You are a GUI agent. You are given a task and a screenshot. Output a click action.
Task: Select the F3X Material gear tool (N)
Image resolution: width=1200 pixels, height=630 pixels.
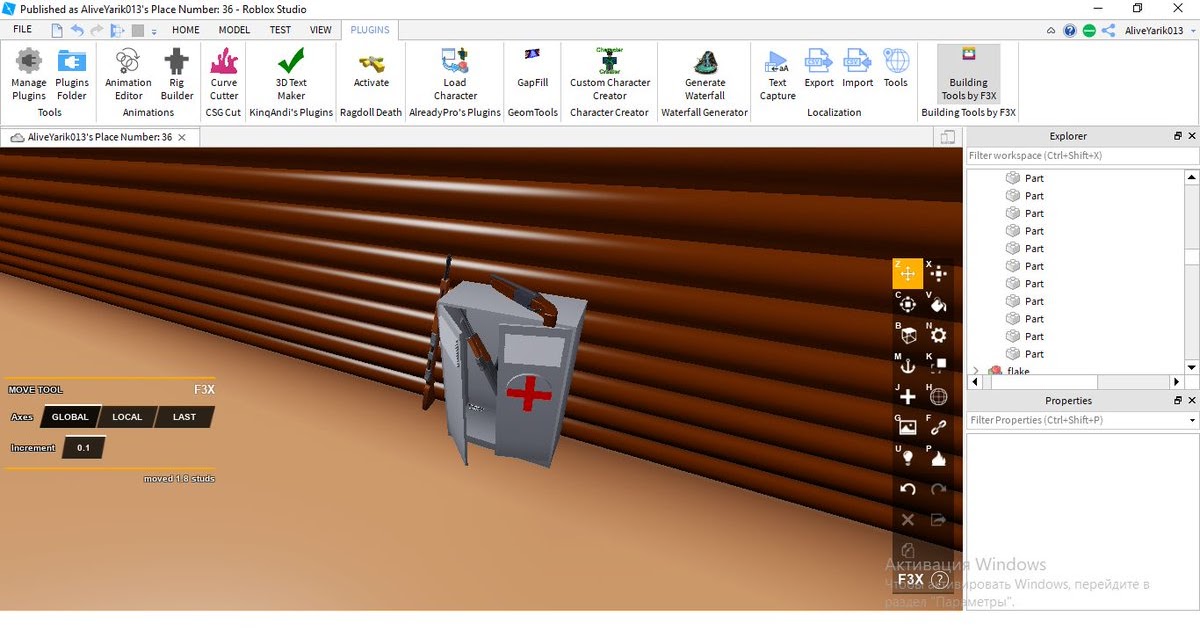[x=938, y=335]
